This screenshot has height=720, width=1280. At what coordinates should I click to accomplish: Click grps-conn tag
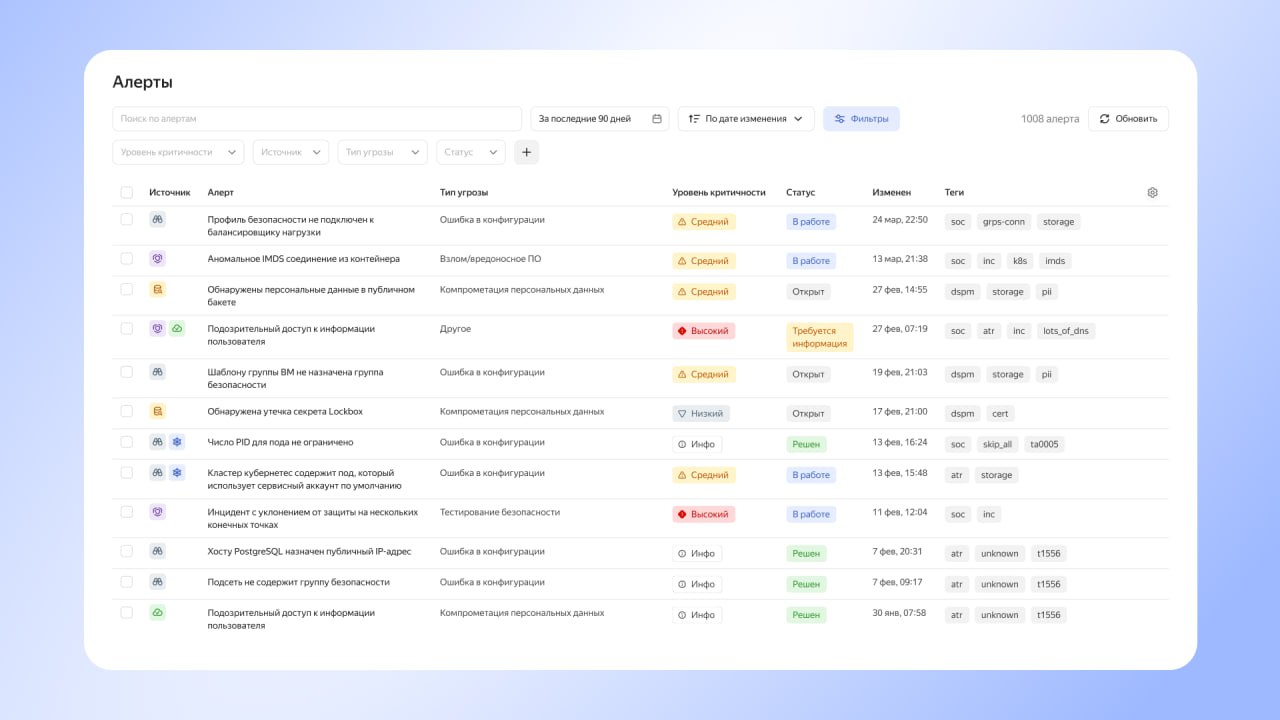[1003, 222]
